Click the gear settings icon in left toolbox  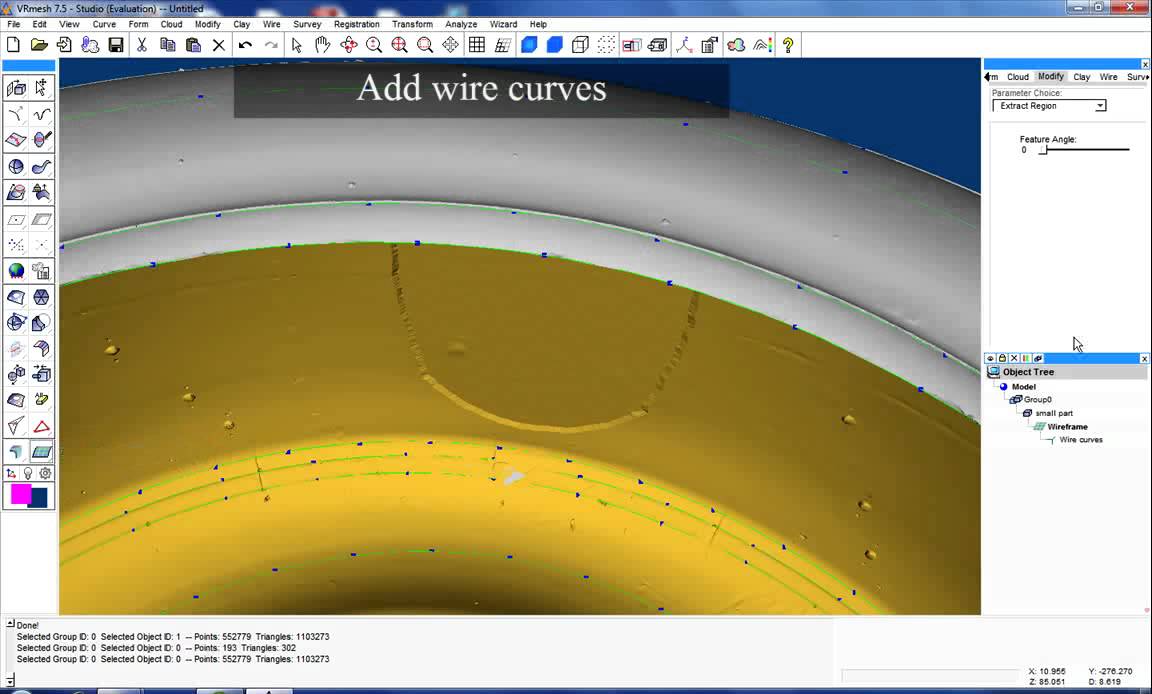pyautogui.click(x=46, y=474)
